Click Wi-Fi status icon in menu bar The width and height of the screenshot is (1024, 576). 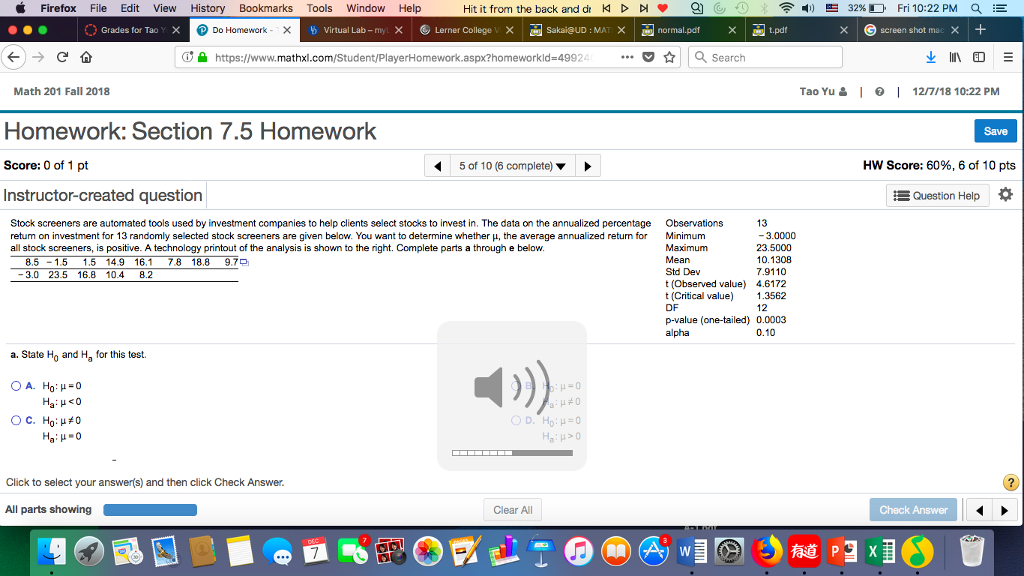point(787,8)
